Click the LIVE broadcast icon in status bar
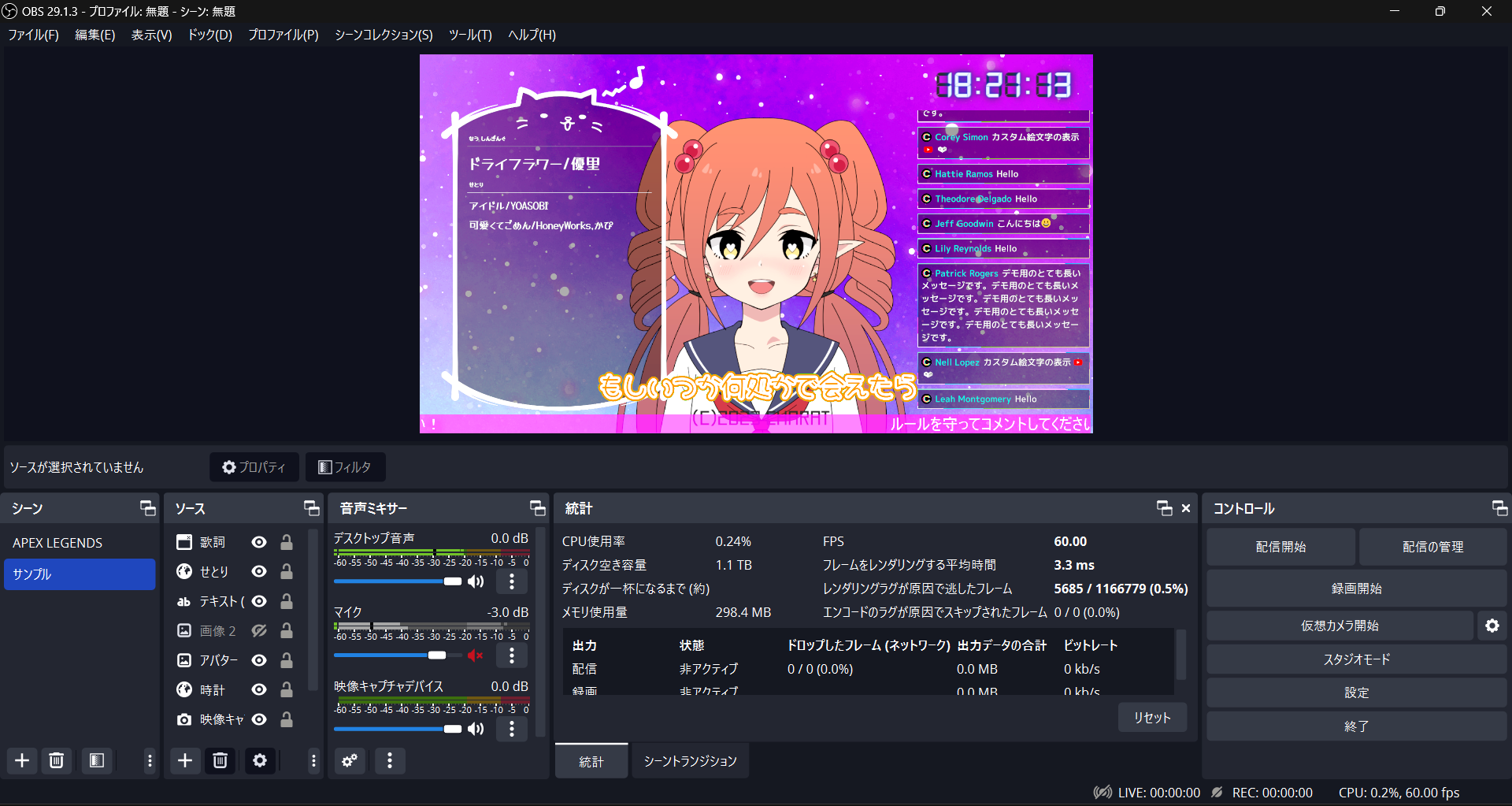 (x=1102, y=792)
